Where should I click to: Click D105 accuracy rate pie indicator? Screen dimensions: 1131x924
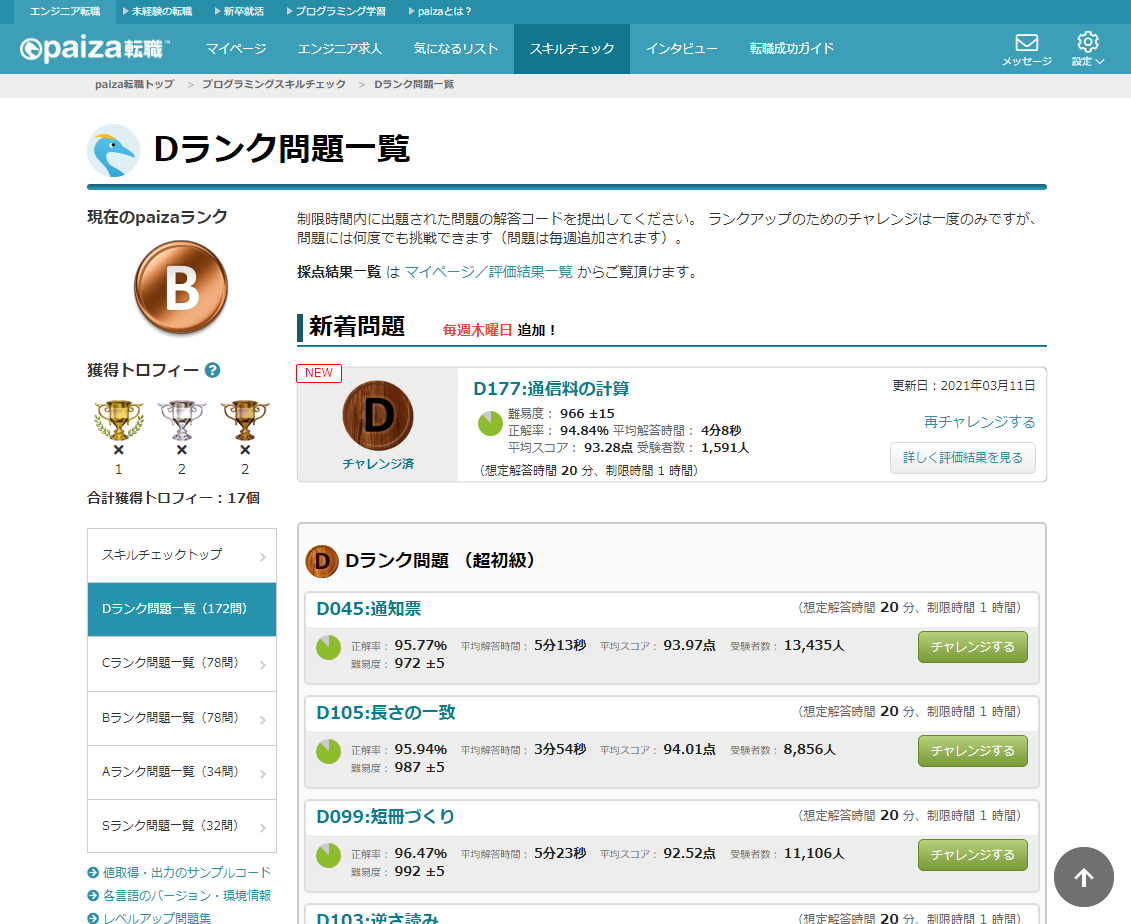[x=329, y=751]
